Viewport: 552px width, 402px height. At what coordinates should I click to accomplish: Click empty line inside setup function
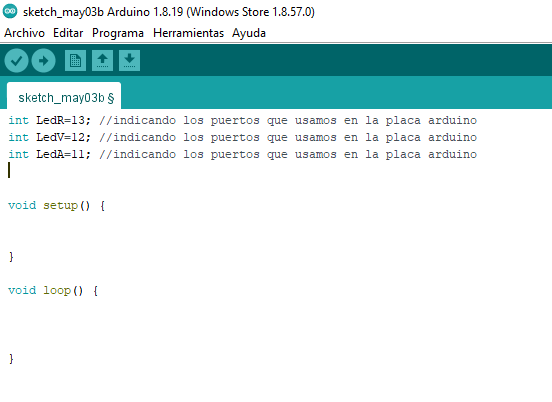pyautogui.click(x=276, y=231)
